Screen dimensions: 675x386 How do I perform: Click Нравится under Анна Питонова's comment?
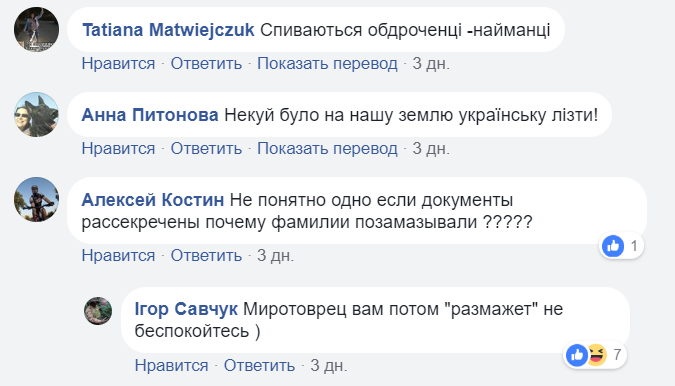click(x=118, y=148)
